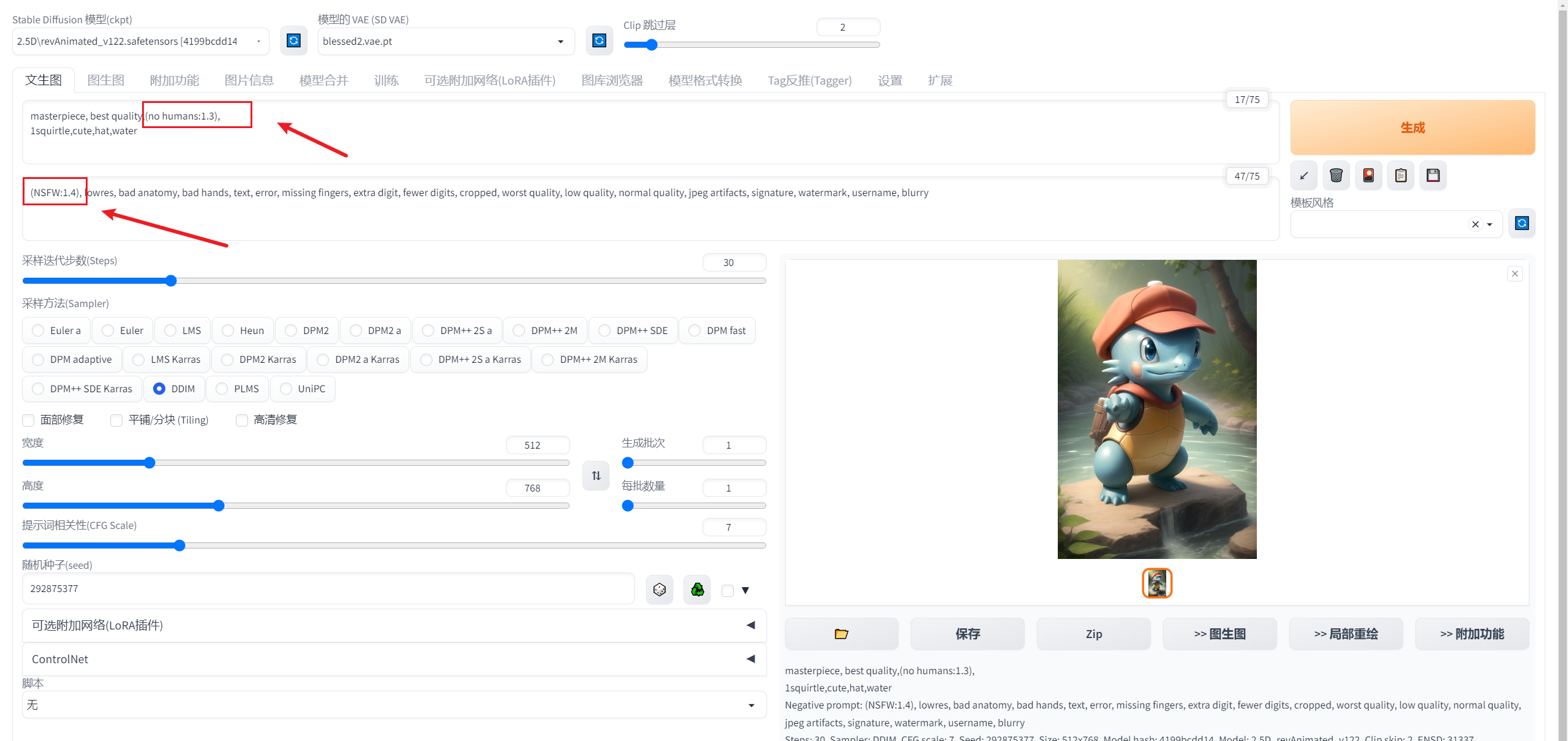Send image to >> 附加功能 extras

click(1472, 634)
